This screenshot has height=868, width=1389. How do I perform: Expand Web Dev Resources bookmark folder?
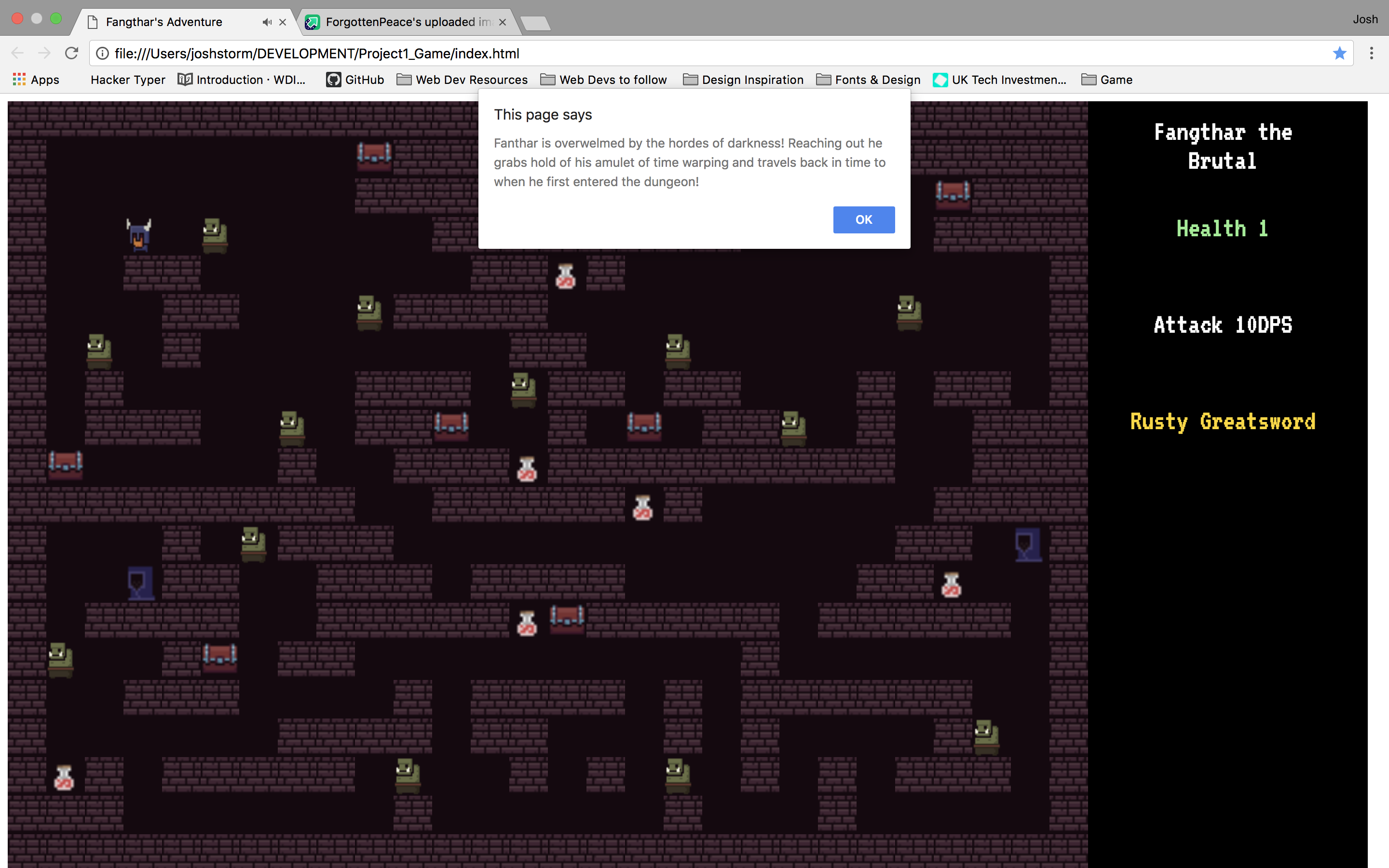(462, 80)
